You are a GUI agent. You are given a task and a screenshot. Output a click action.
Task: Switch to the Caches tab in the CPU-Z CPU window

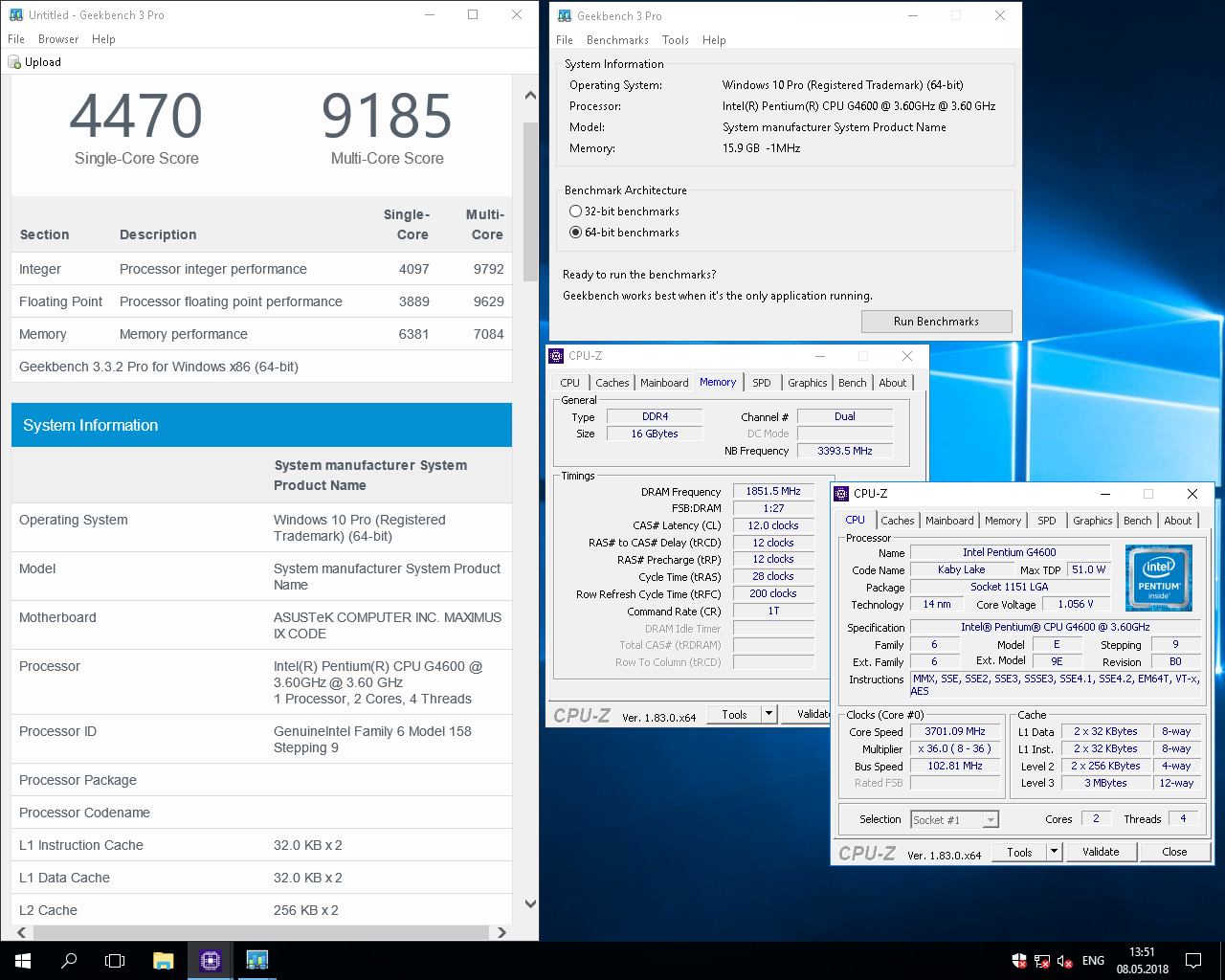click(x=898, y=521)
